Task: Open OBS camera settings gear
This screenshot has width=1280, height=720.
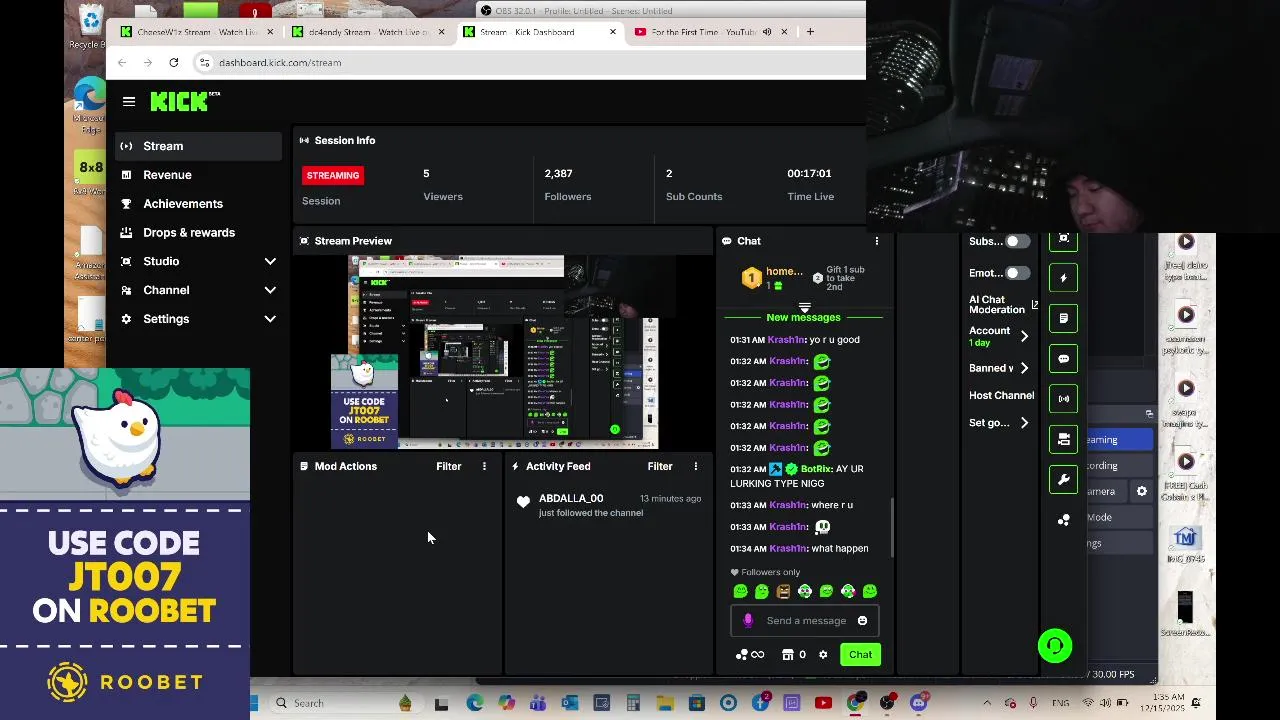Action: pyautogui.click(x=1142, y=491)
